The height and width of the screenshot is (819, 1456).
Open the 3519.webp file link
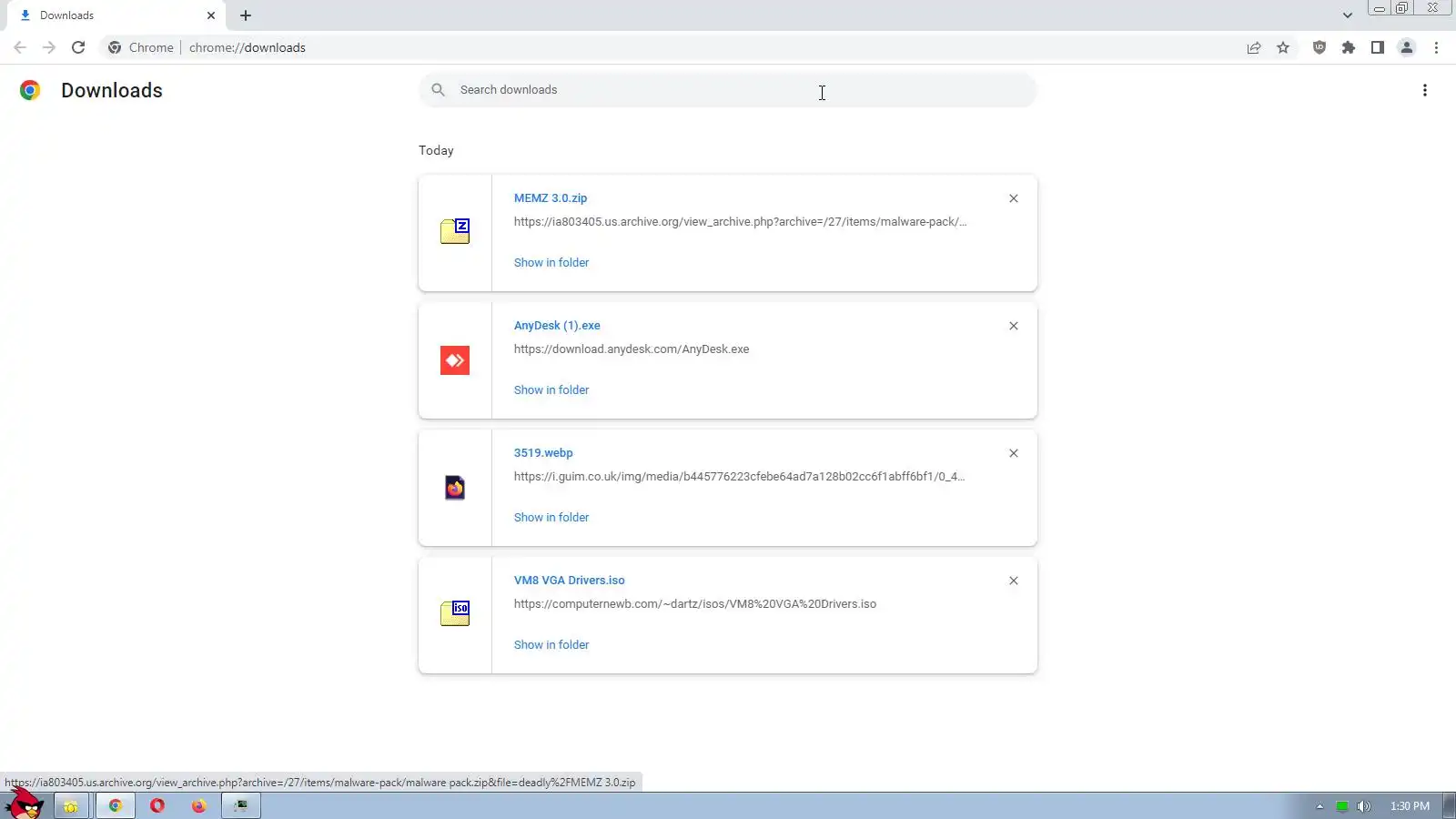tap(543, 453)
